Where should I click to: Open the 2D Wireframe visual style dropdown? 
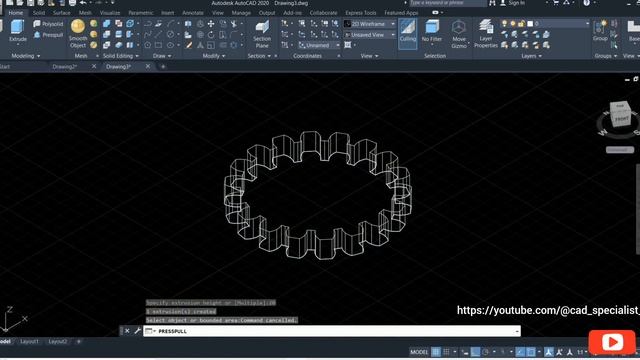[369, 24]
